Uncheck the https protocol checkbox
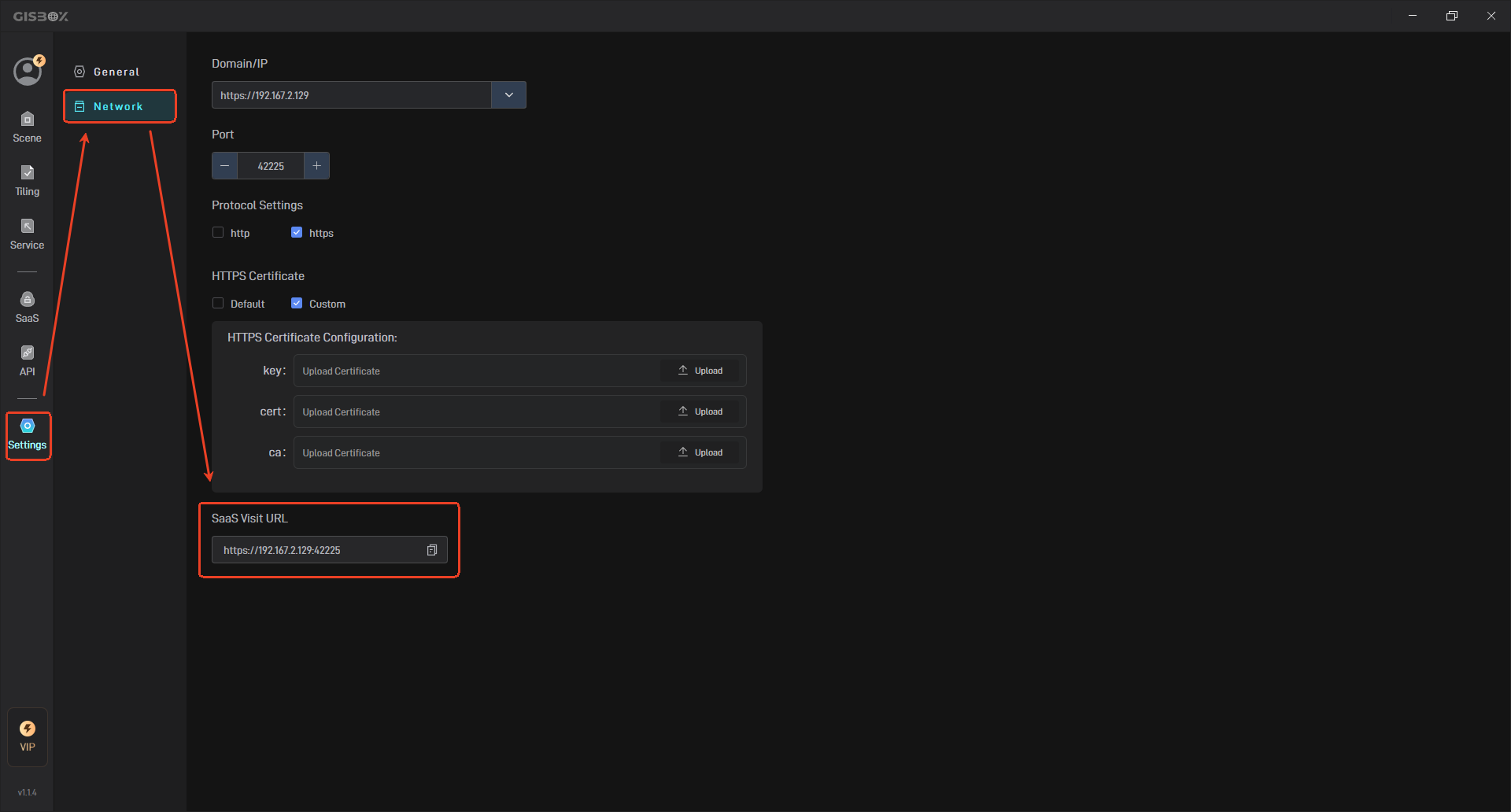The height and width of the screenshot is (812, 1511). click(x=297, y=232)
